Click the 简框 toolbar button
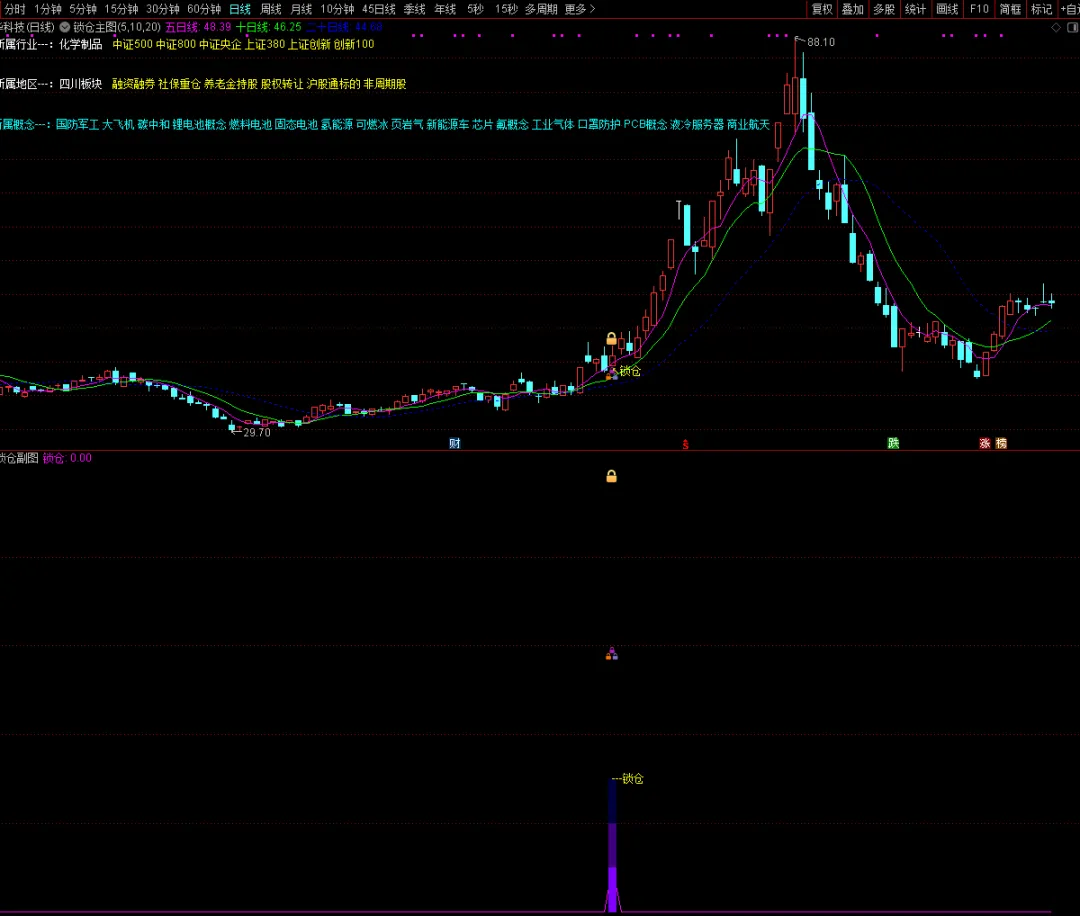Screen dimensions: 1080x916 (x=1010, y=9)
